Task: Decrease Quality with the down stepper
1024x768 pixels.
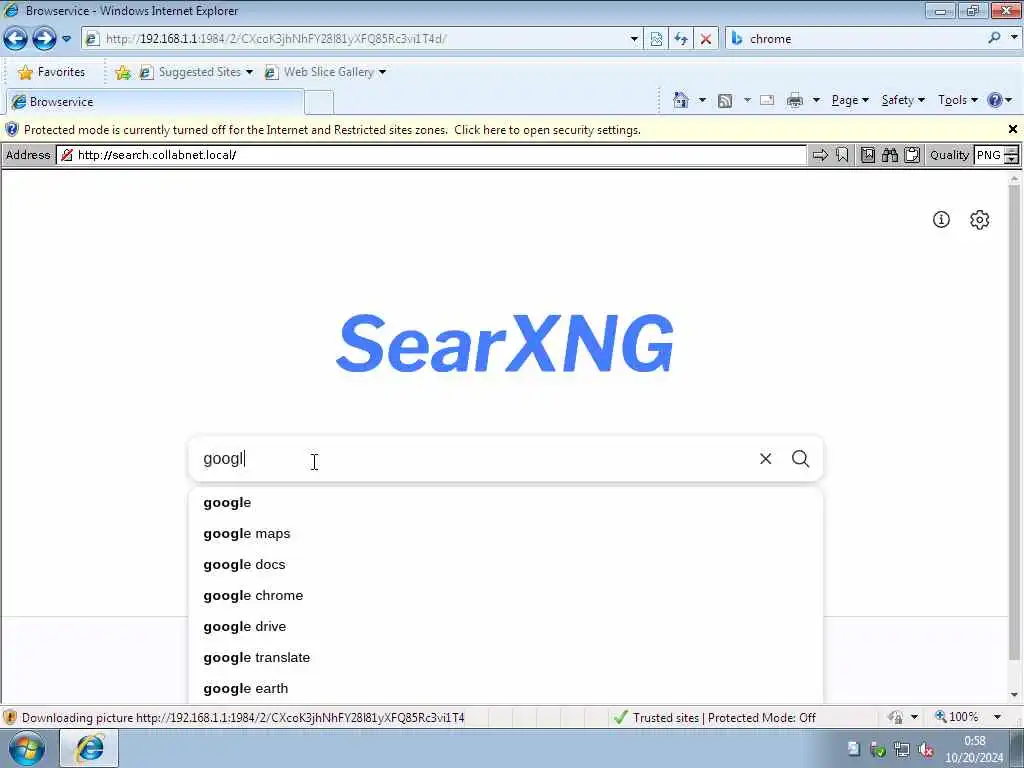Action: pyautogui.click(x=1012, y=159)
